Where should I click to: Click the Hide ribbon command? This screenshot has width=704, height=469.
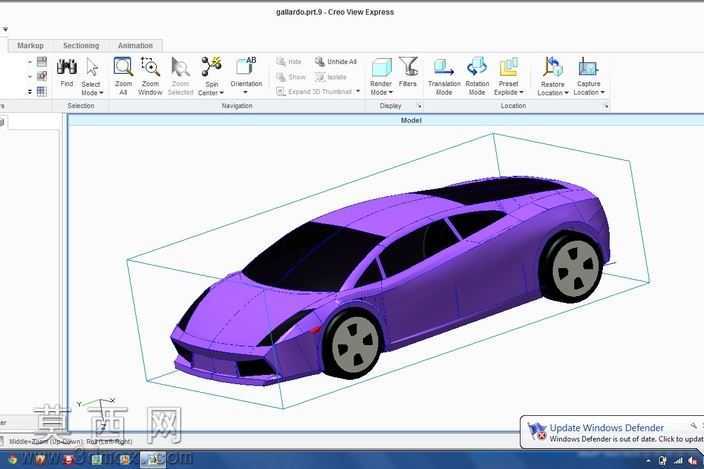click(289, 61)
